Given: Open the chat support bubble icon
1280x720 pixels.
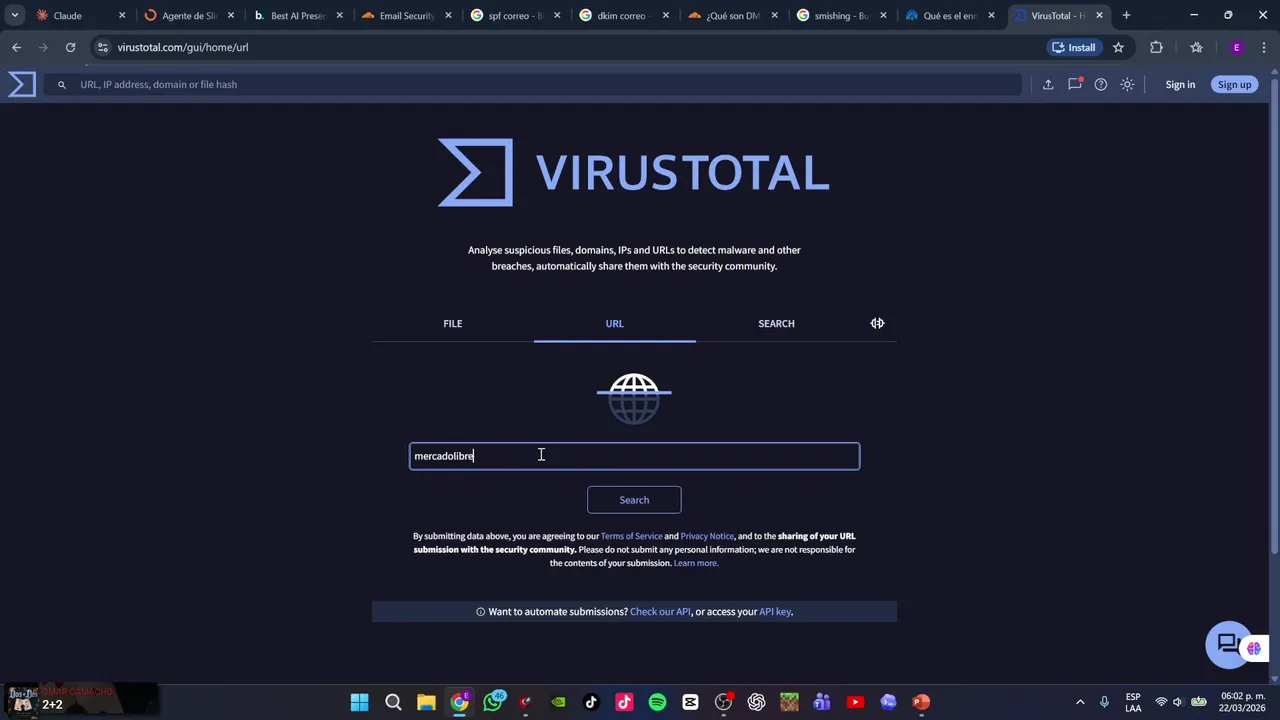Looking at the screenshot, I should click(x=1228, y=645).
